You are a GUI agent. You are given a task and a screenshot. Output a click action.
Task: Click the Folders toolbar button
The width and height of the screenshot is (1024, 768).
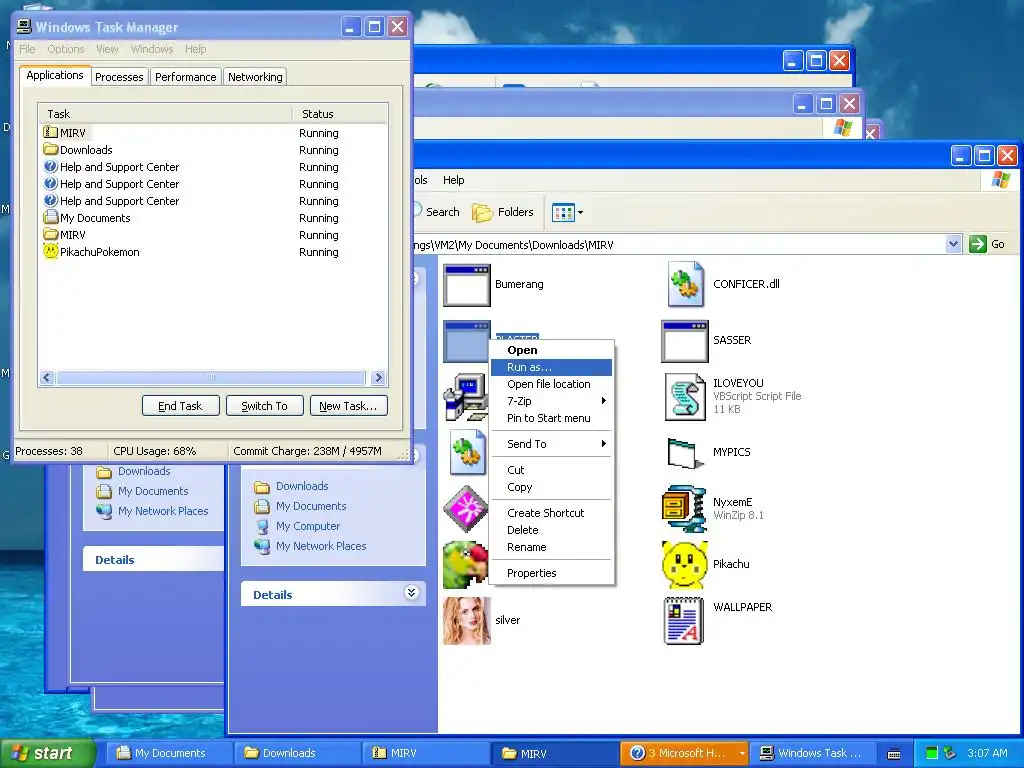click(503, 212)
